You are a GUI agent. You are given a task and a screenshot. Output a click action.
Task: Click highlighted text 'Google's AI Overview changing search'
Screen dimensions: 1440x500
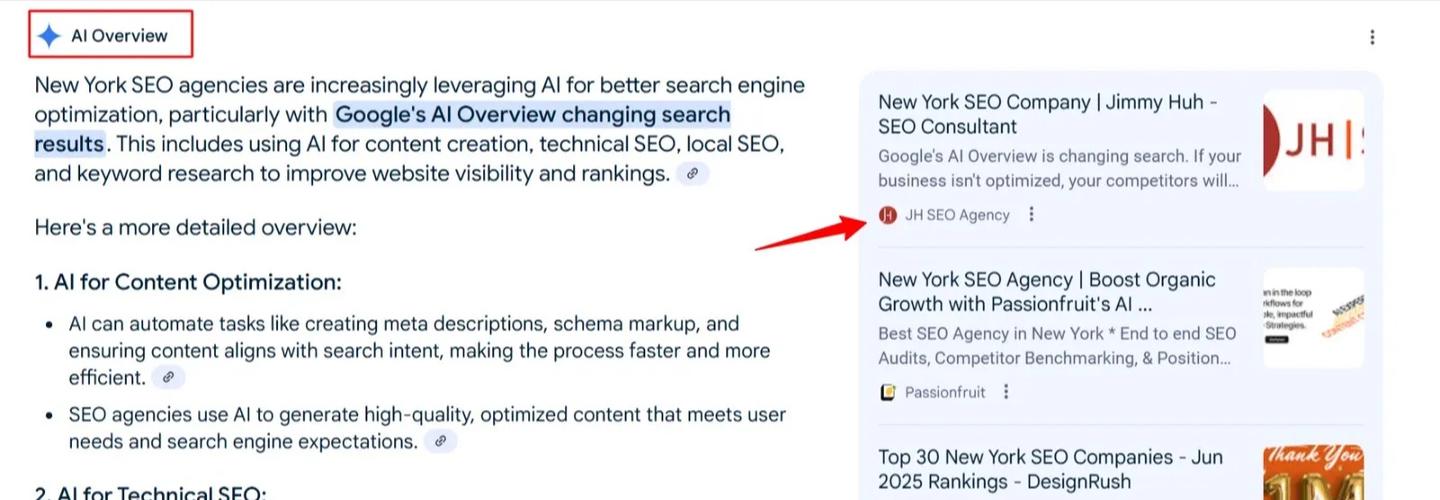click(x=532, y=114)
